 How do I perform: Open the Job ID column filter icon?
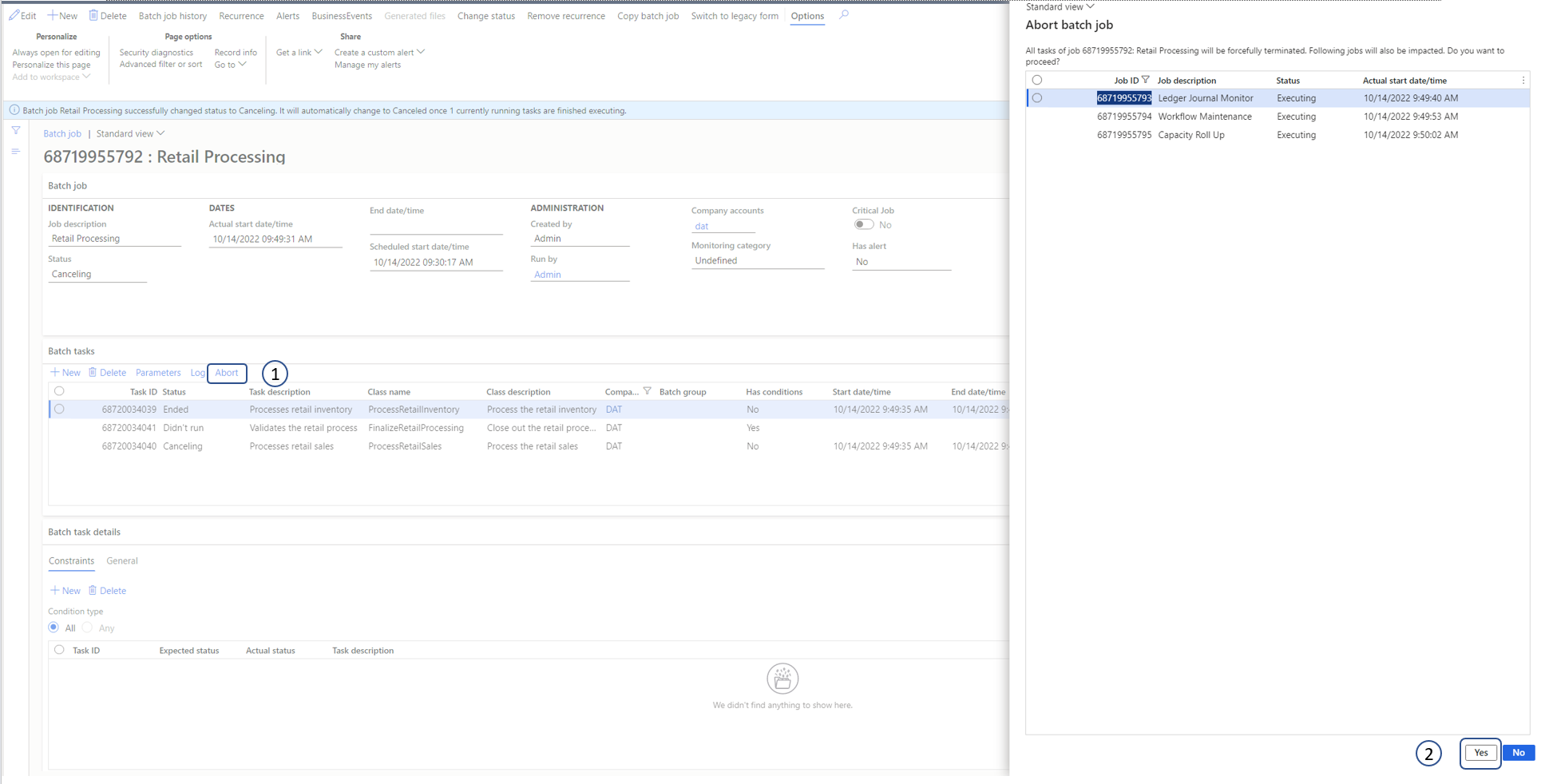[x=1147, y=79]
